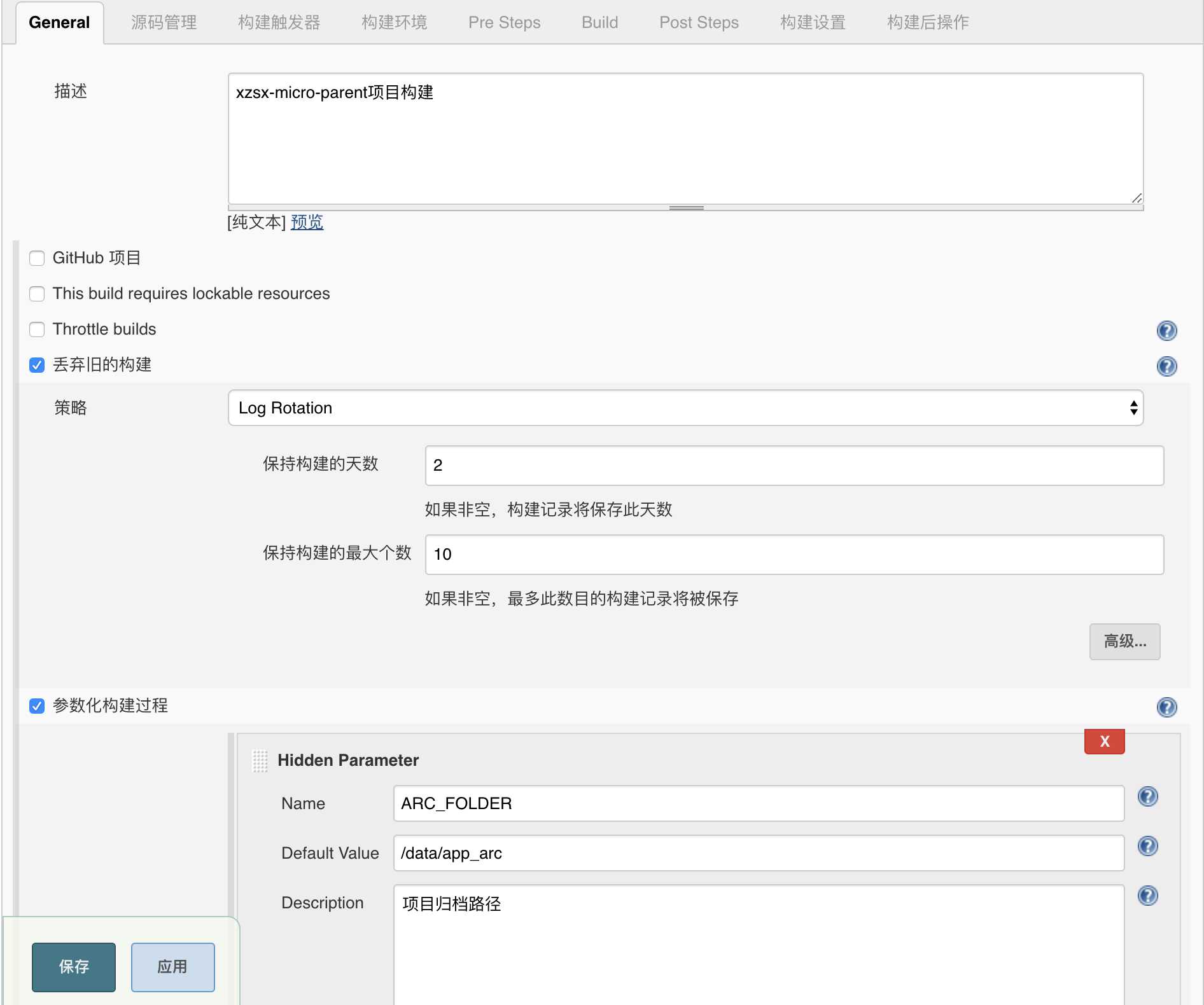Click the 应用 apply button

pos(172,967)
